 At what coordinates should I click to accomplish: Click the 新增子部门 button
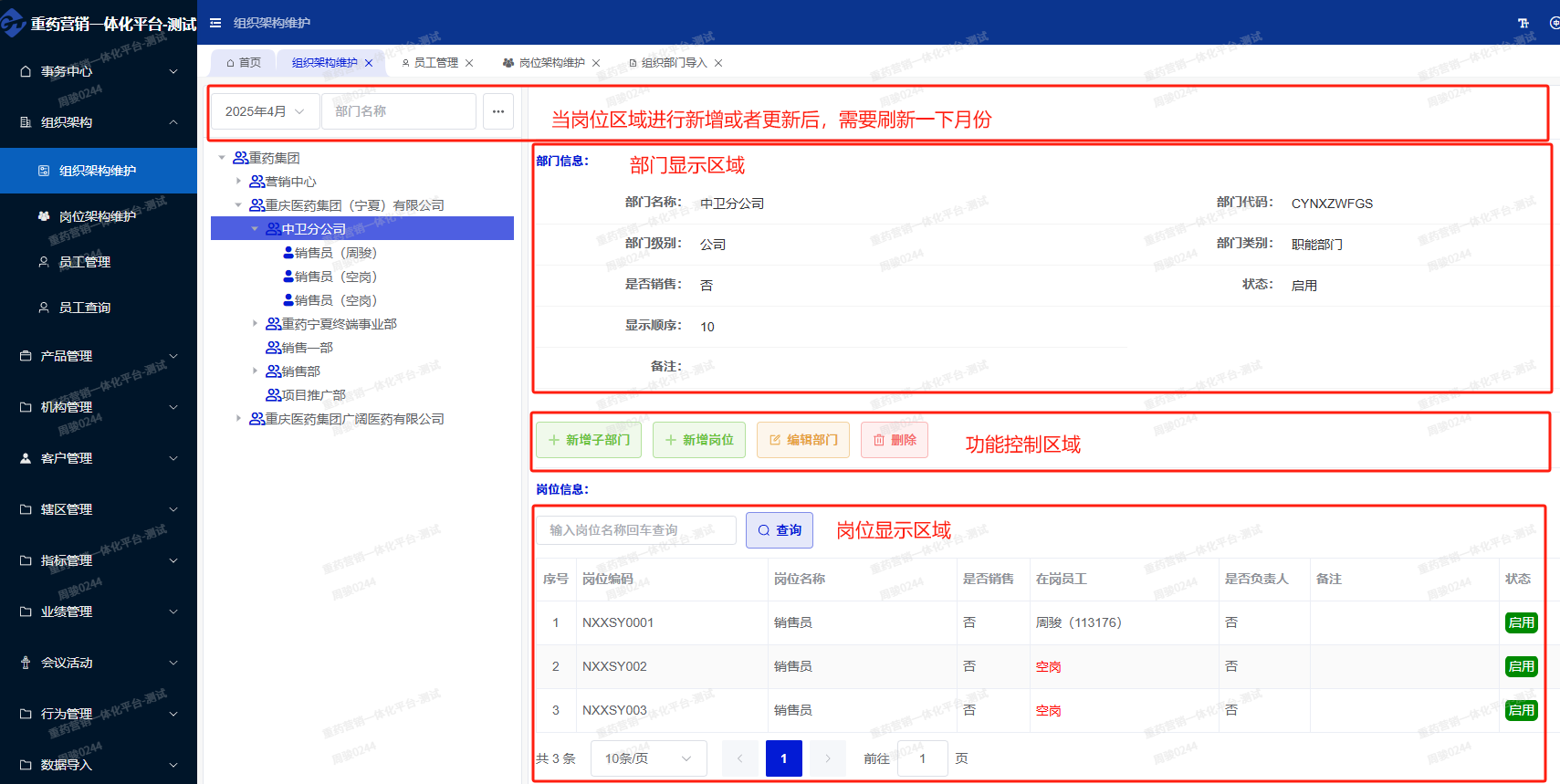(589, 440)
